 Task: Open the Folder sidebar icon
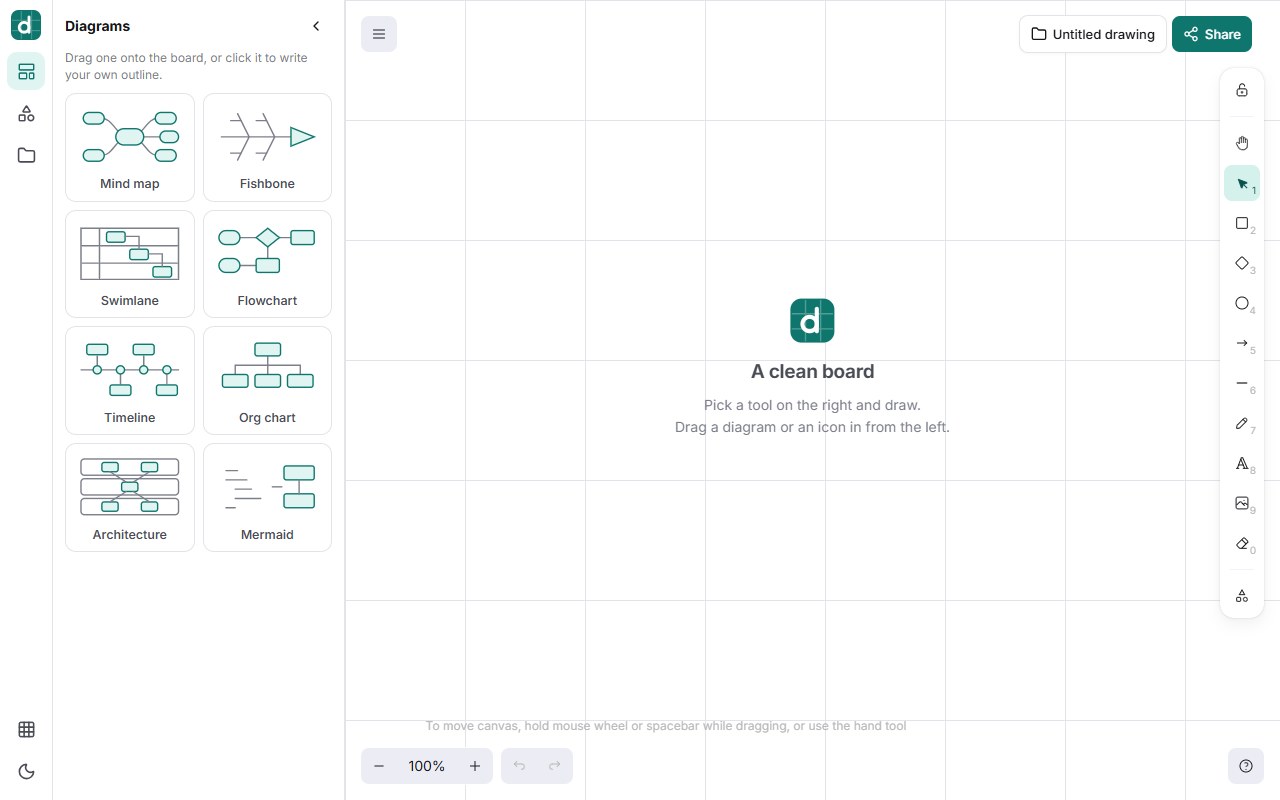coord(26,155)
